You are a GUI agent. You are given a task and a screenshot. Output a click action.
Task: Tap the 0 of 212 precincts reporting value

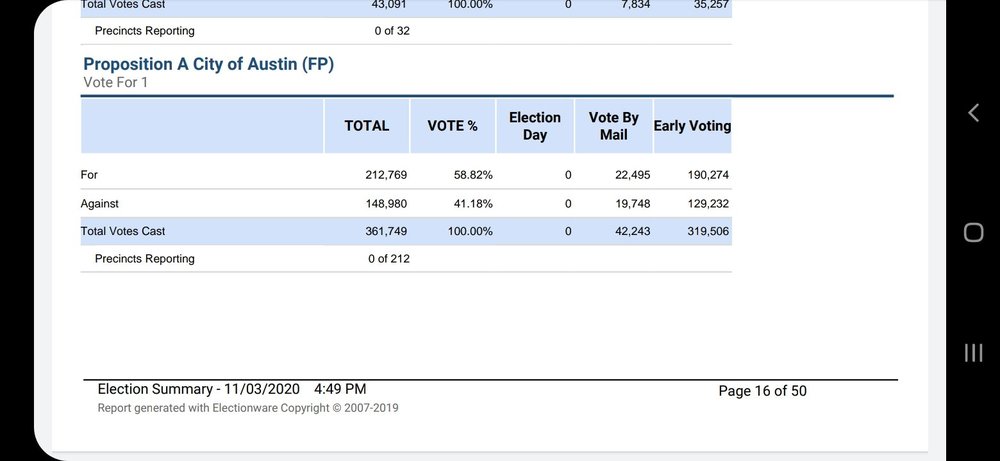389,259
